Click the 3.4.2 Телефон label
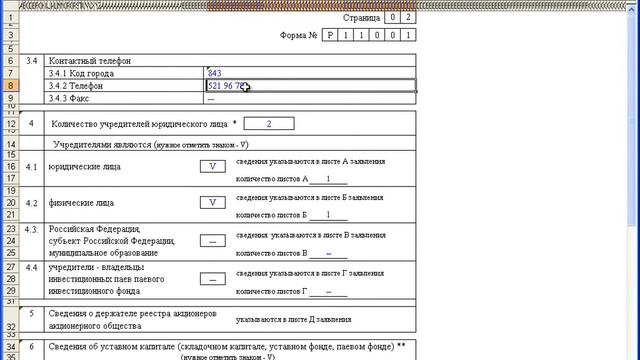The height and width of the screenshot is (360, 640). tap(76, 86)
